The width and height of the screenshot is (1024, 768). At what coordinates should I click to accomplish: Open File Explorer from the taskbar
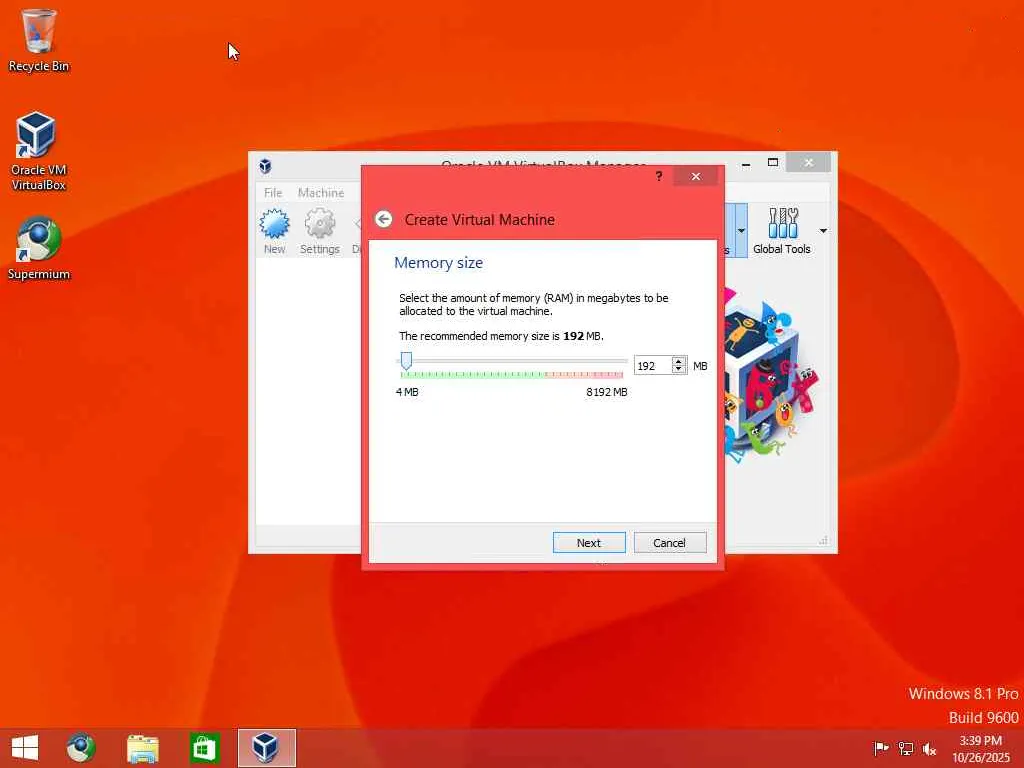(x=142, y=748)
